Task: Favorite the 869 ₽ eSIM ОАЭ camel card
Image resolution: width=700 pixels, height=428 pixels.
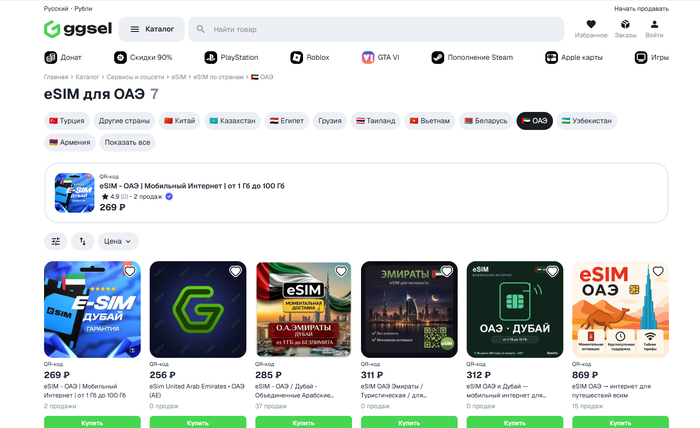Action: 658,271
